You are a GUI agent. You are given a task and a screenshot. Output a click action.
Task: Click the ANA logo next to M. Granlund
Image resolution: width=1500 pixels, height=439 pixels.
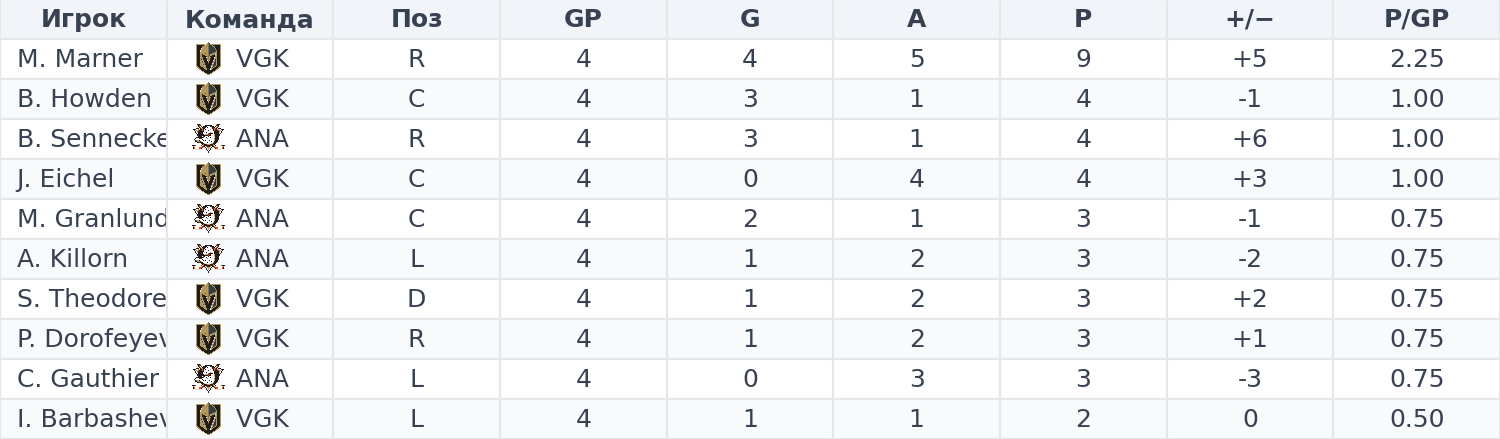pyautogui.click(x=208, y=219)
